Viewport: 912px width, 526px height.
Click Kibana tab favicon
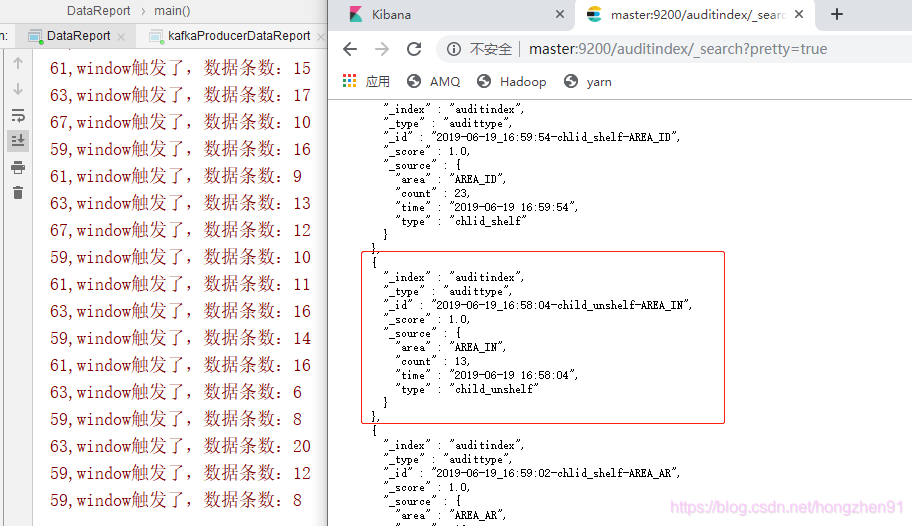(x=355, y=15)
